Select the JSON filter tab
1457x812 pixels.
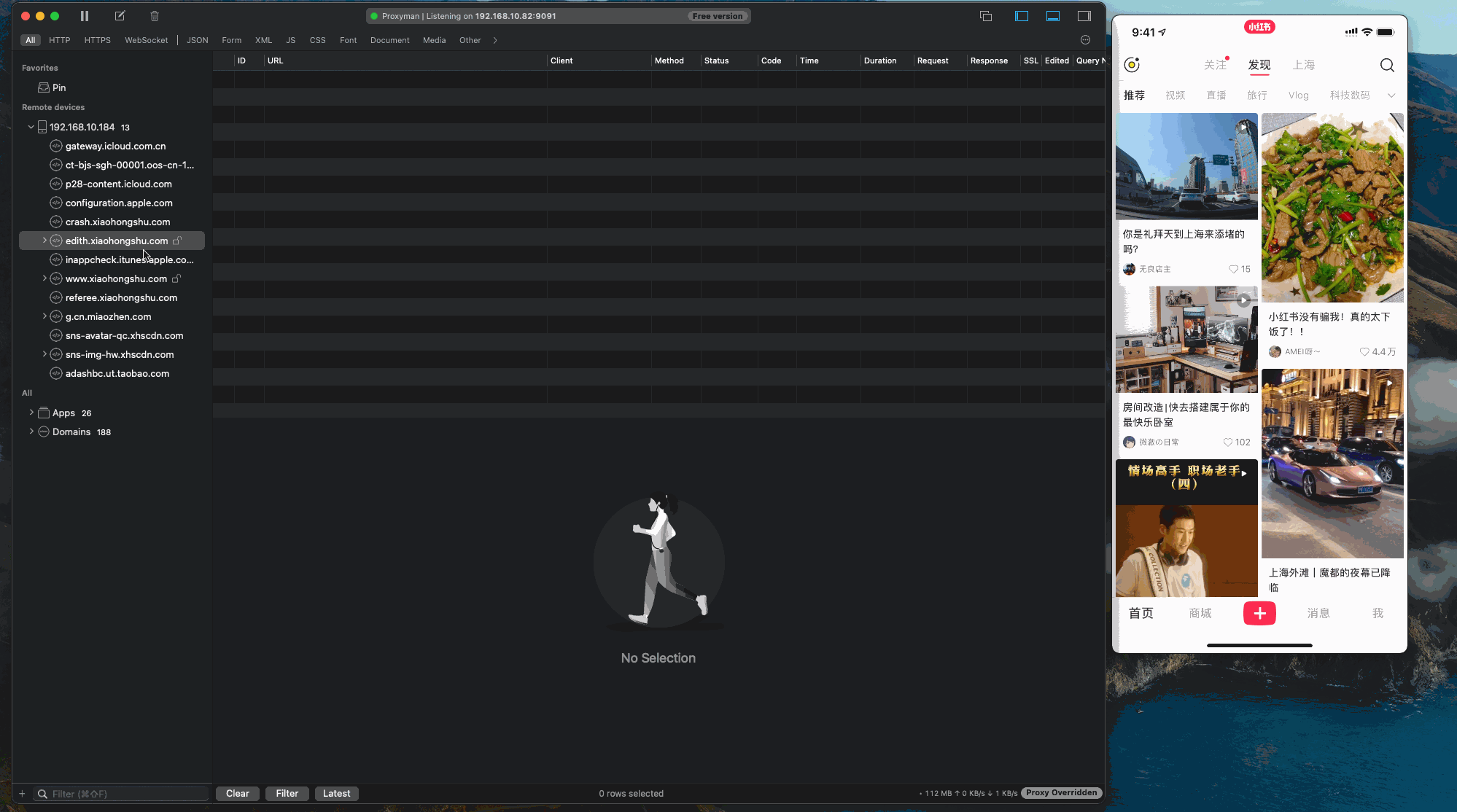pos(197,40)
